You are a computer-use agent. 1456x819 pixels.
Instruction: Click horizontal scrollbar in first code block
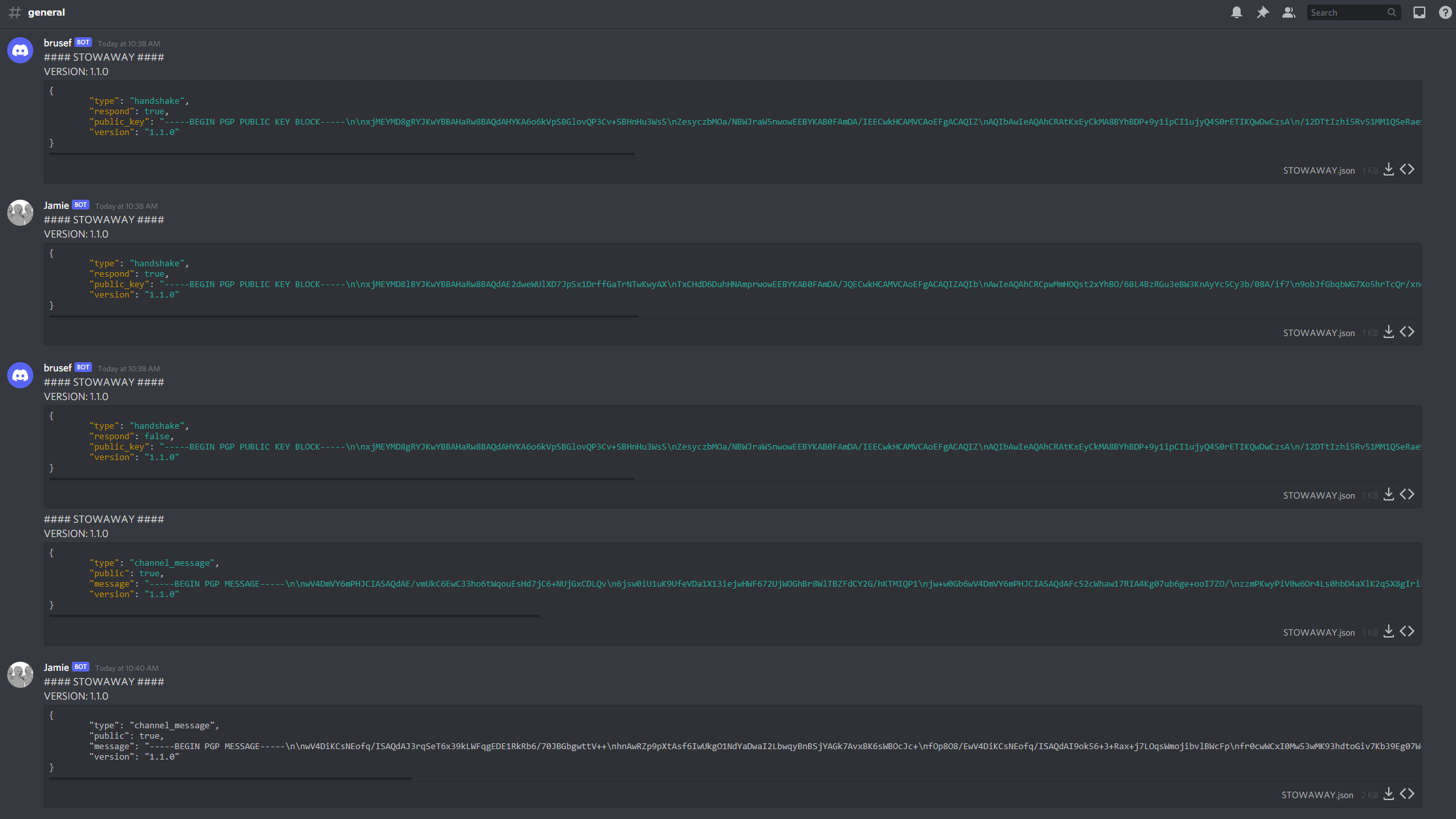[341, 154]
